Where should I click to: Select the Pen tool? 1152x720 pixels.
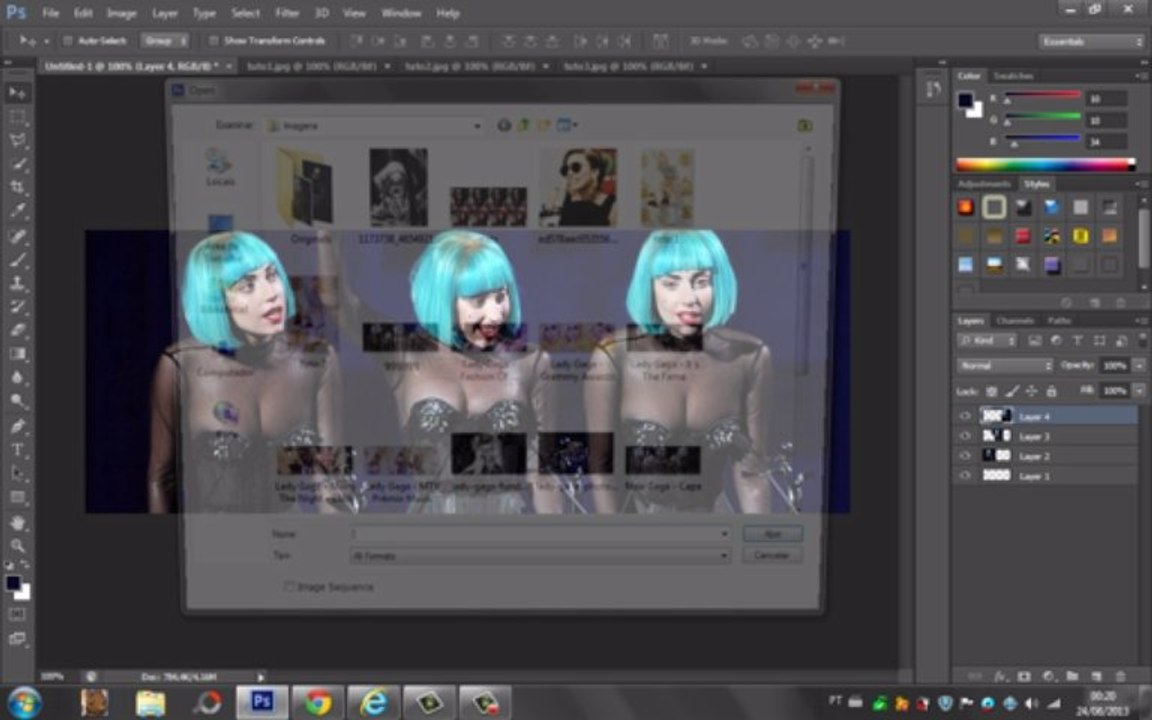click(18, 425)
